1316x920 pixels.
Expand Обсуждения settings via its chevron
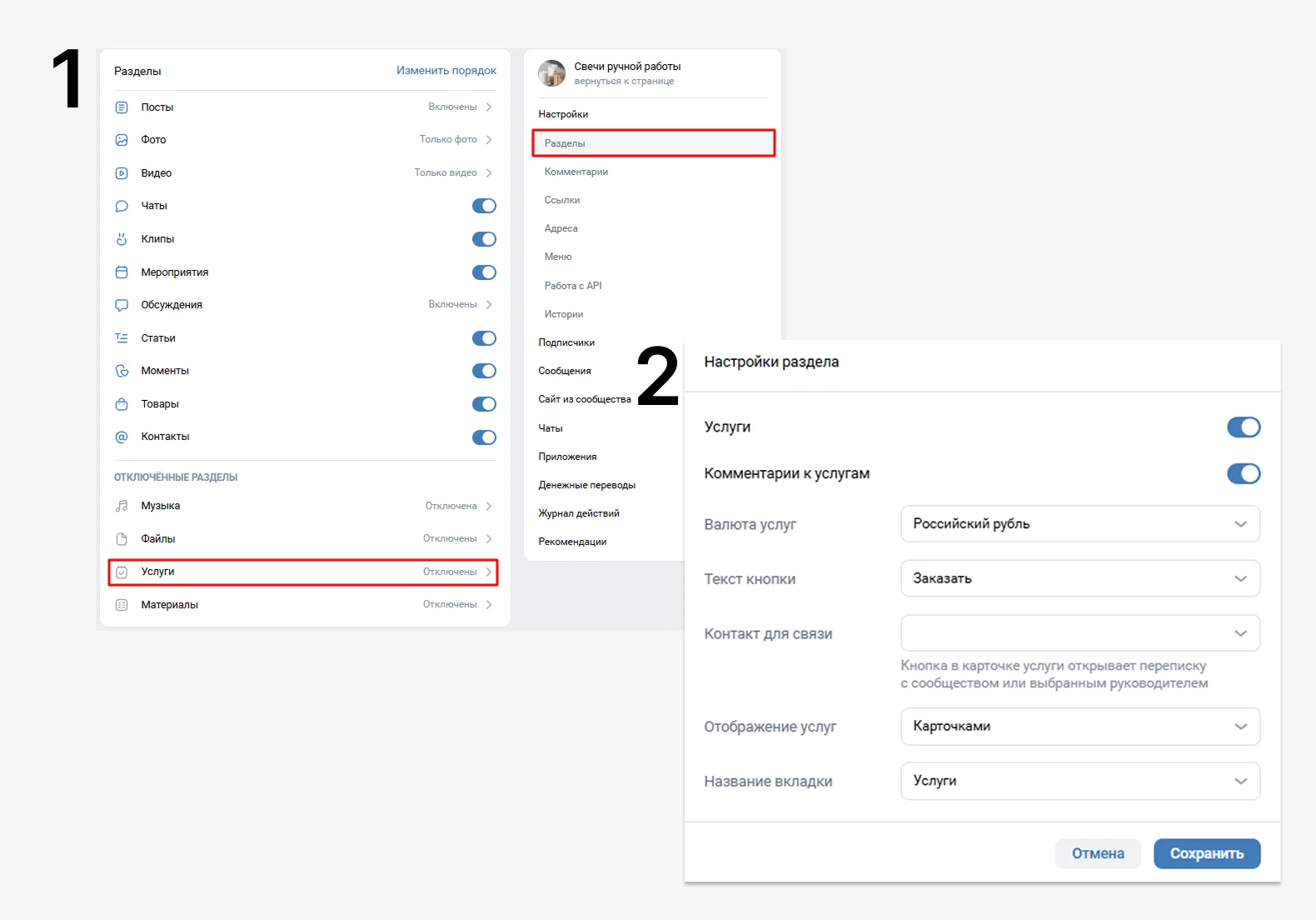(x=489, y=305)
